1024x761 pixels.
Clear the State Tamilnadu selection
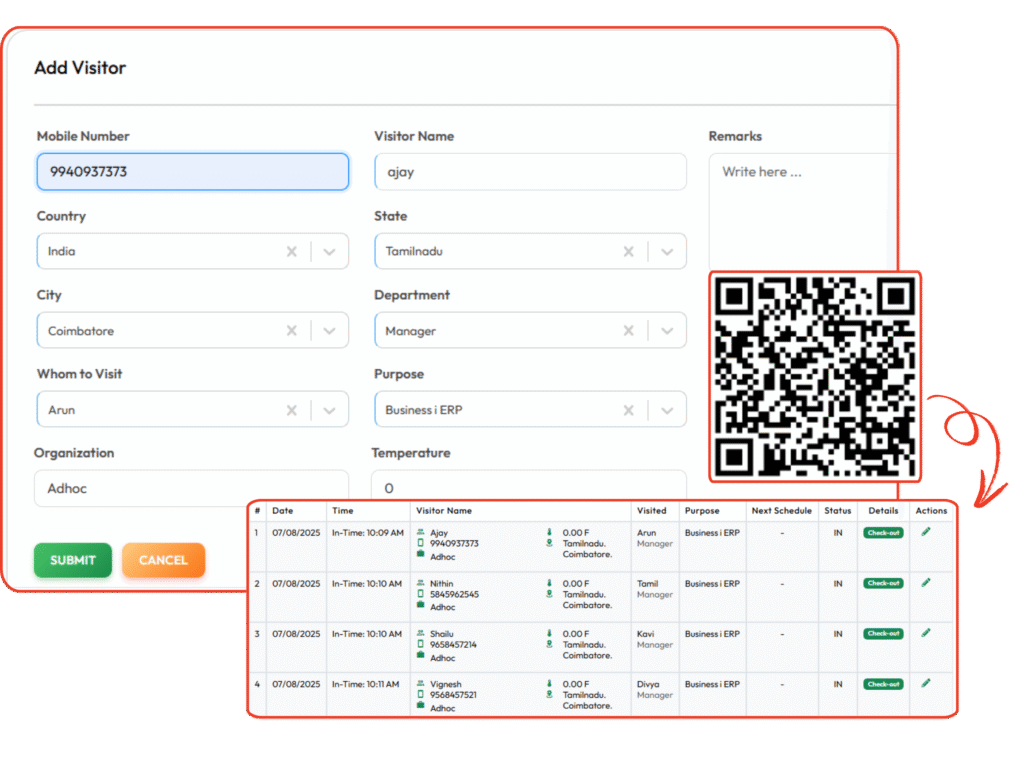pyautogui.click(x=629, y=251)
